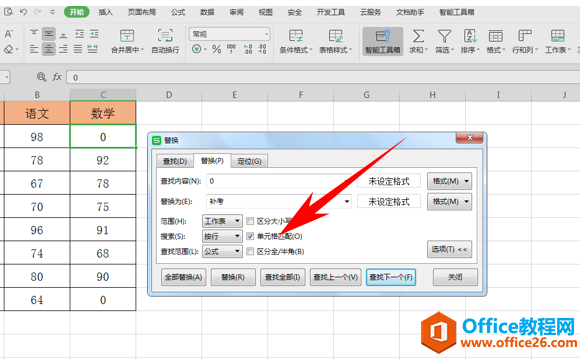584x360 pixels.
Task: Open 条件格式 conditional formatting
Action: point(296,41)
